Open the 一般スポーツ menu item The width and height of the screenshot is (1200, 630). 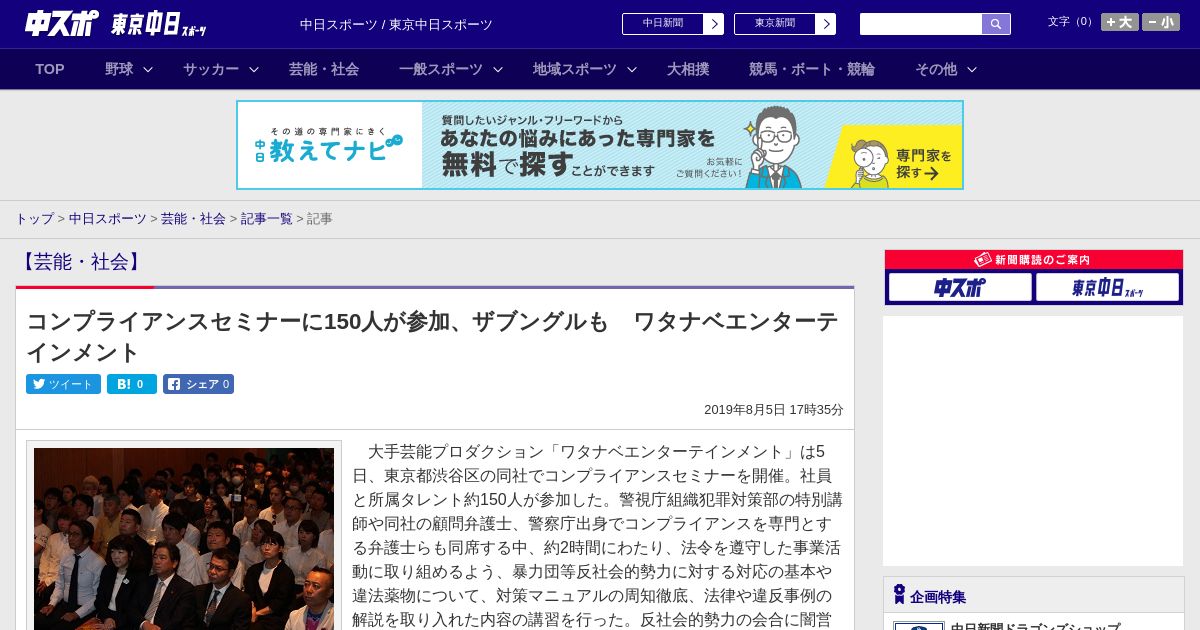pyautogui.click(x=441, y=69)
